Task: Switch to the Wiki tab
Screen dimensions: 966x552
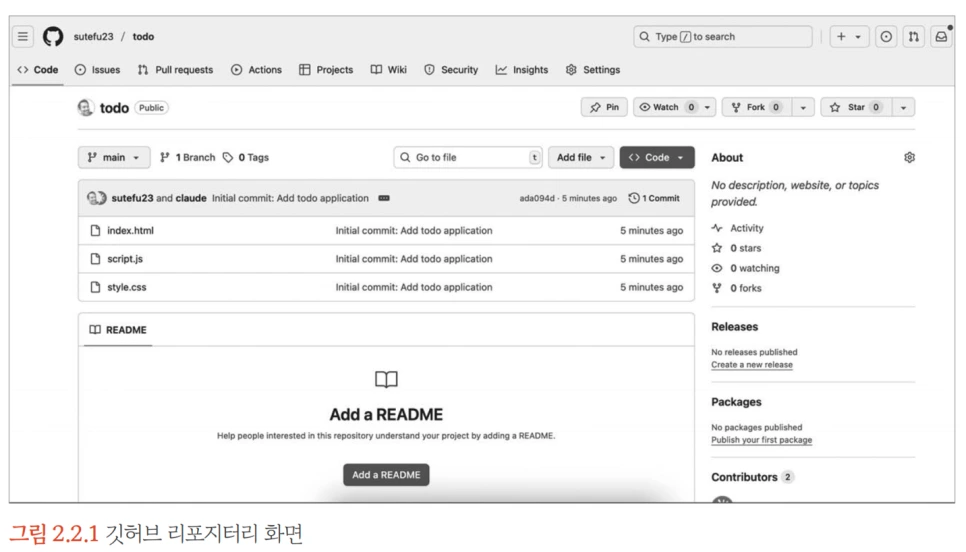Action: [x=389, y=70]
